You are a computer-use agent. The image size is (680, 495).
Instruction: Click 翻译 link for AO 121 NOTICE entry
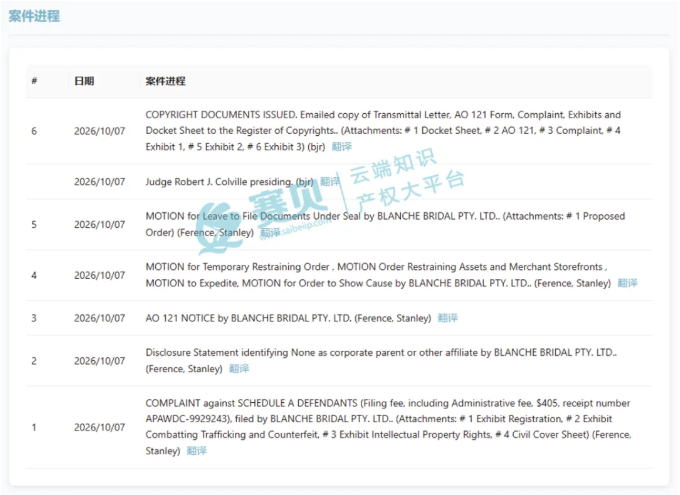coord(448,318)
